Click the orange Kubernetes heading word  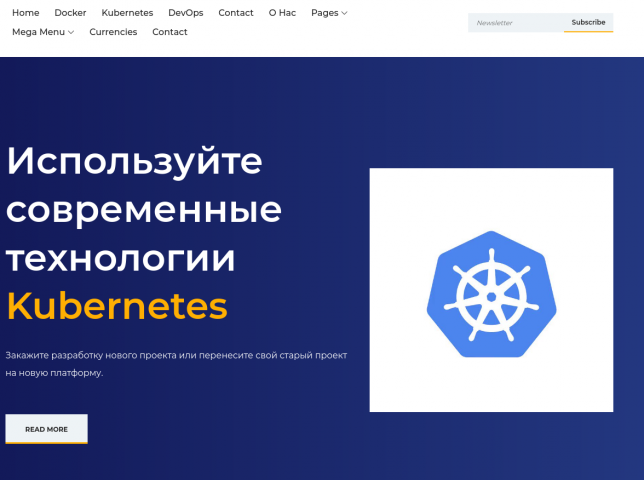pyautogui.click(x=117, y=306)
